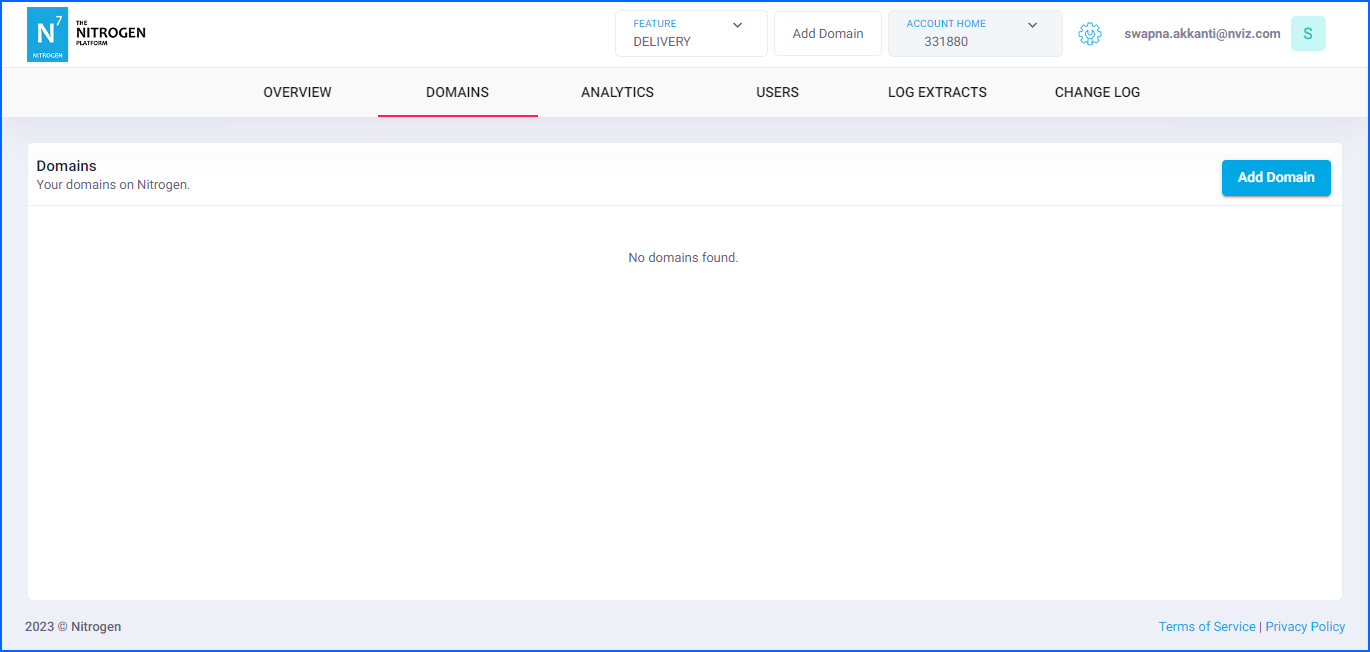
Task: Select the Domains tab
Action: (x=457, y=92)
